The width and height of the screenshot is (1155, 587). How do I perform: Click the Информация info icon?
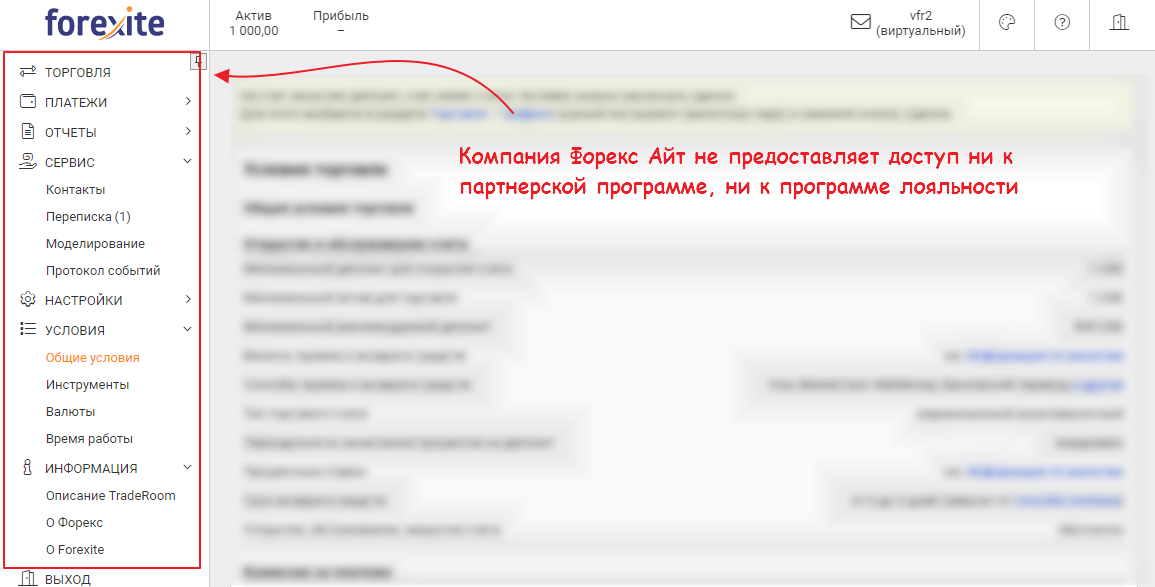point(28,468)
